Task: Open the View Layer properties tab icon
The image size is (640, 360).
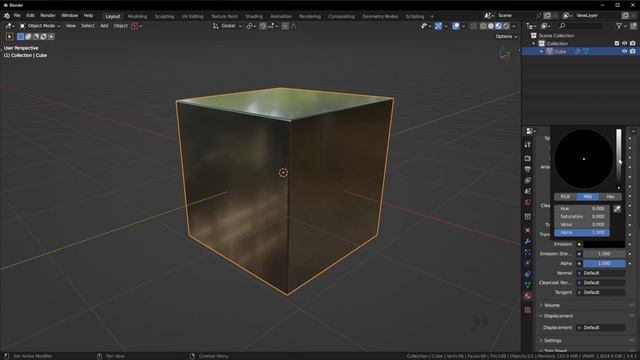Action: tap(528, 180)
